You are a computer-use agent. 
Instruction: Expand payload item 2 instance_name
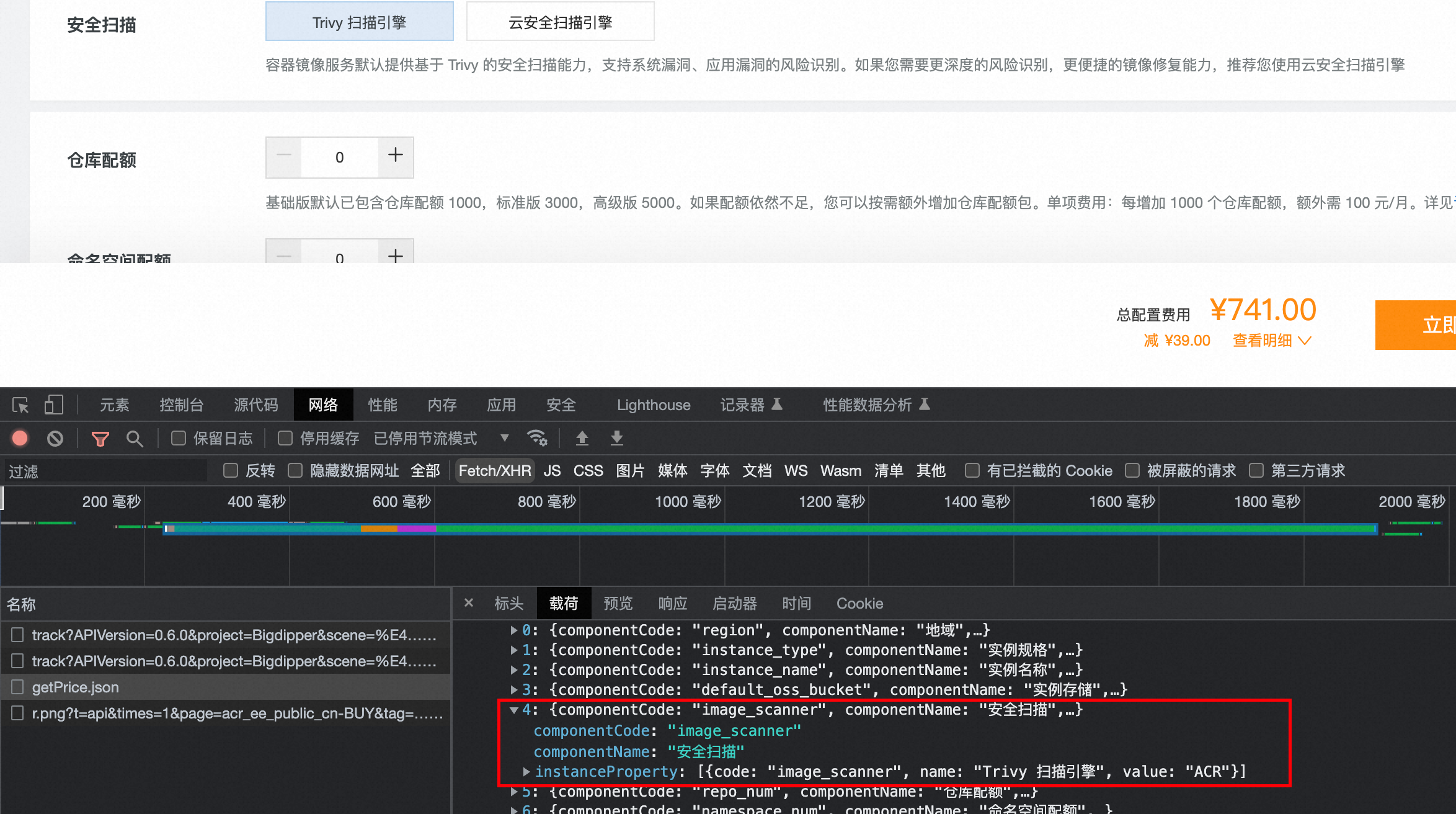click(513, 670)
